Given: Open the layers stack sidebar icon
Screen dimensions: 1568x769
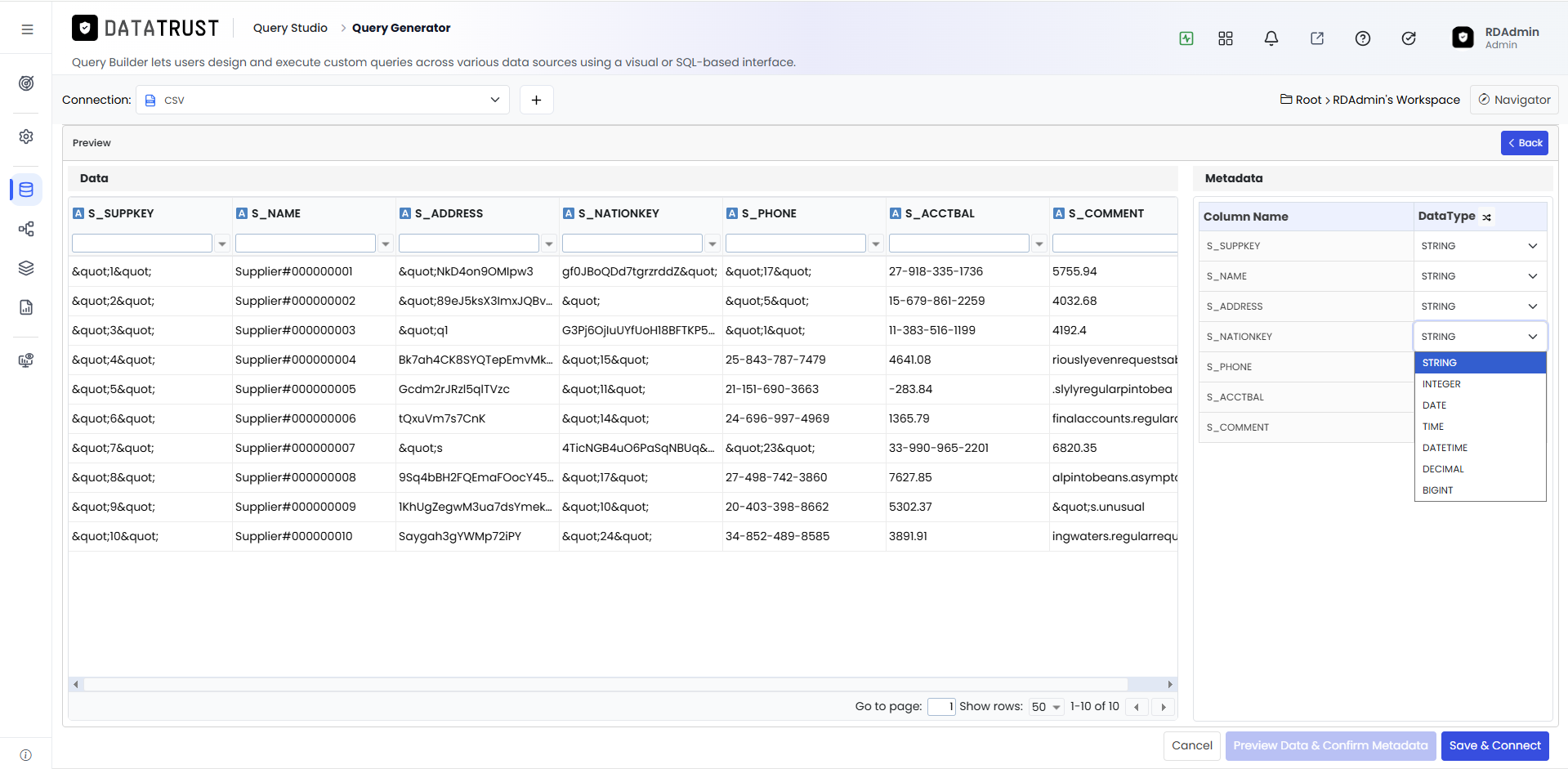Looking at the screenshot, I should [26, 268].
